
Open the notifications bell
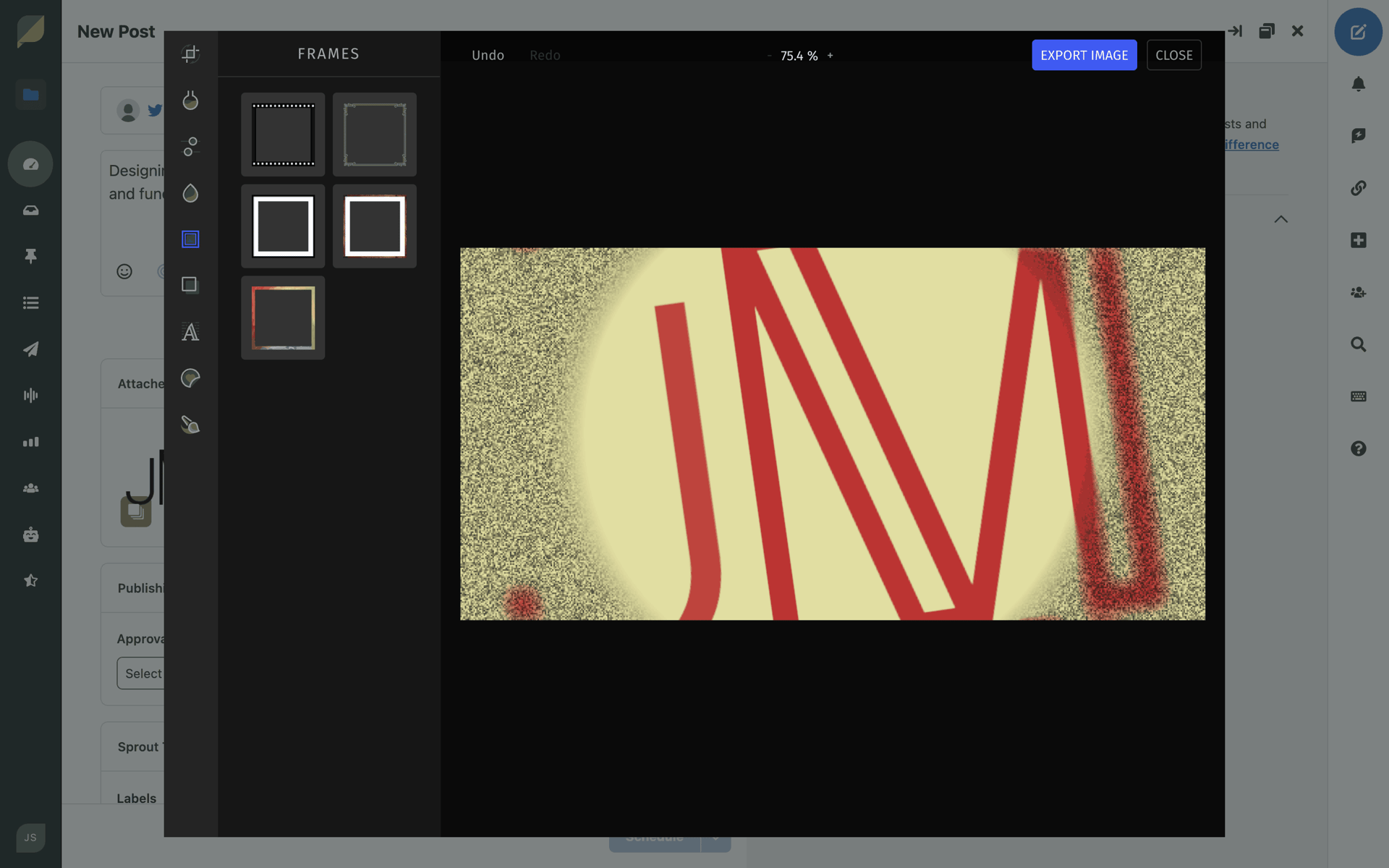[x=1358, y=84]
